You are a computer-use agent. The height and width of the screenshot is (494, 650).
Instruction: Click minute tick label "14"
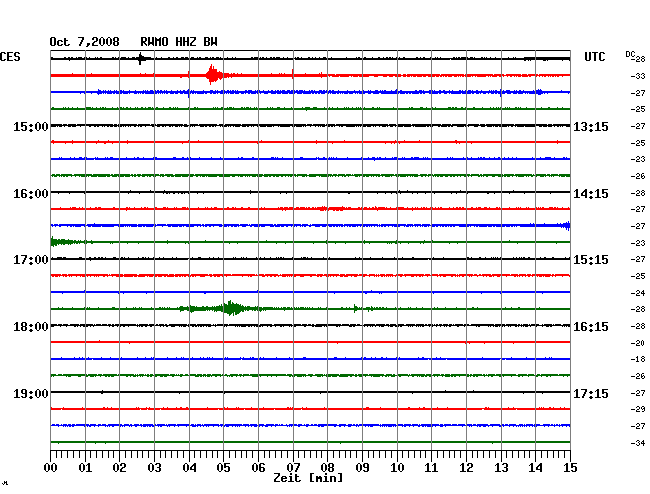point(536,467)
